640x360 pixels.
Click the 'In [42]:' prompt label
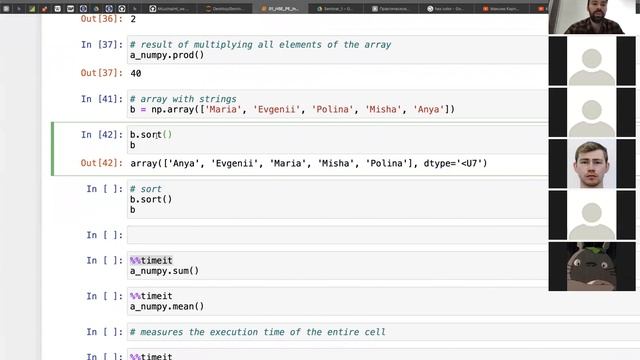[x=102, y=134]
